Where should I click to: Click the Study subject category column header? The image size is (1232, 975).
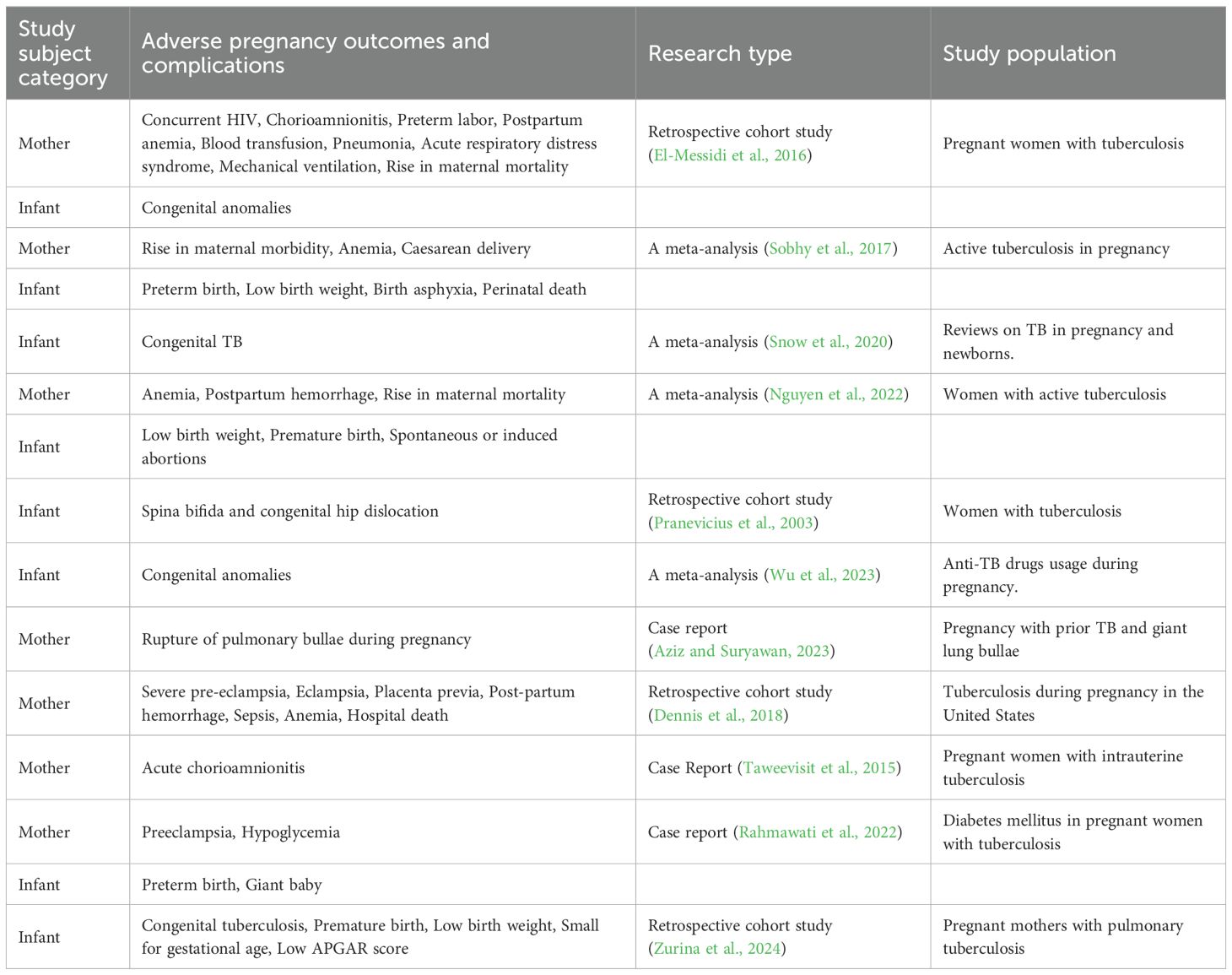pyautogui.click(x=63, y=53)
